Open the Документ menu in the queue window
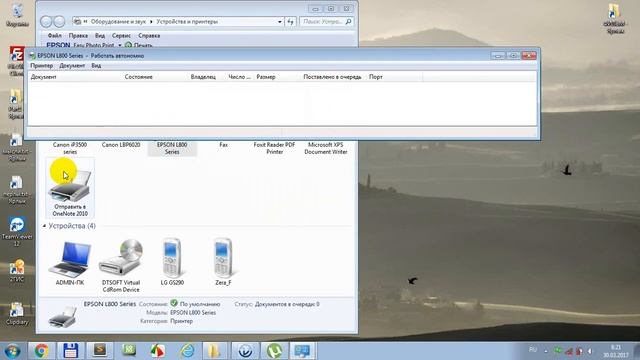 coord(72,66)
